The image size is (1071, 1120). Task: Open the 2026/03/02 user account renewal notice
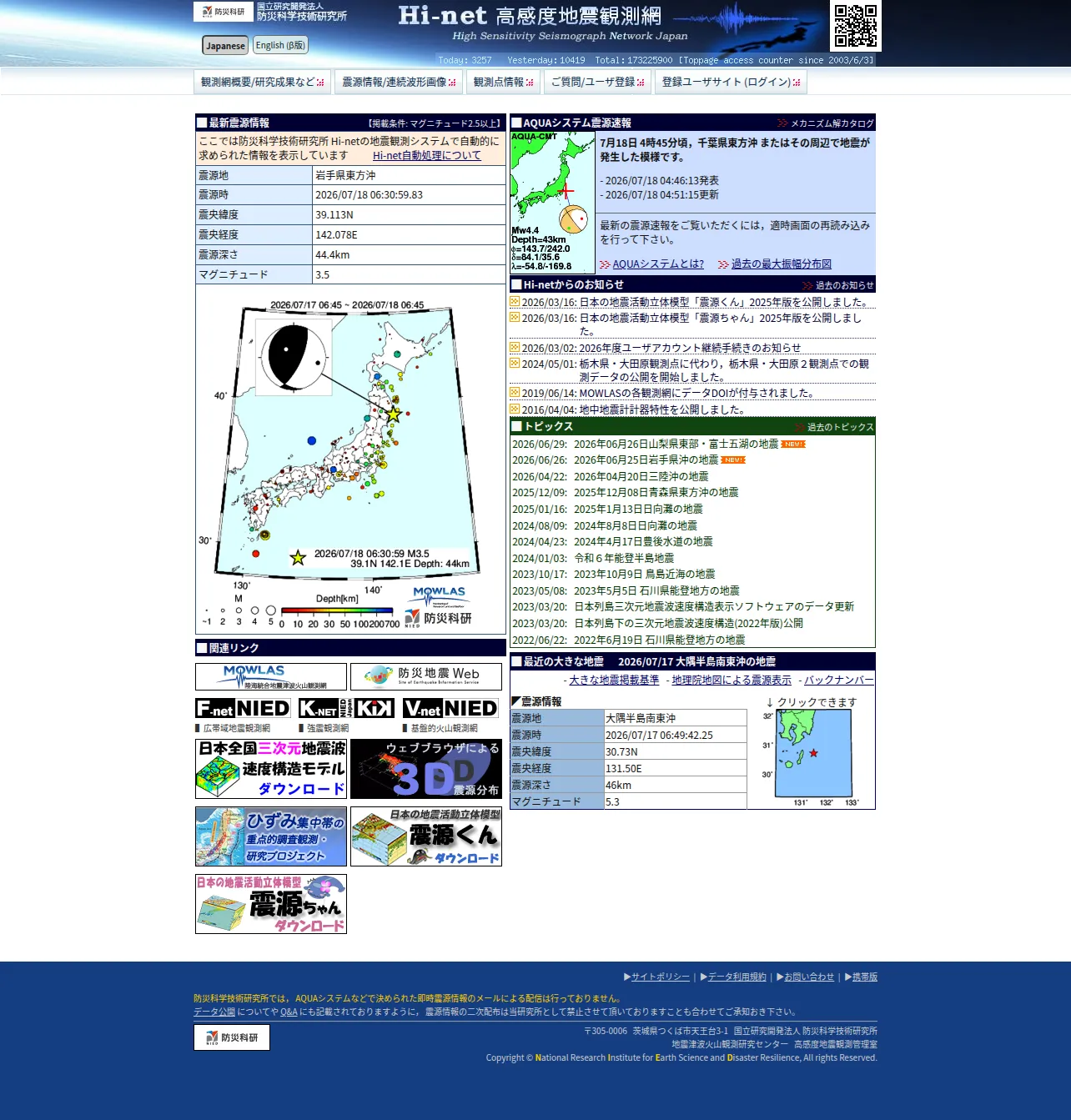click(x=690, y=349)
